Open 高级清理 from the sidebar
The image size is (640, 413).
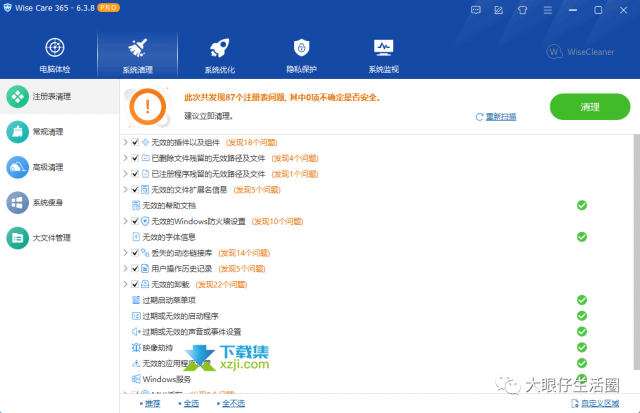point(60,167)
